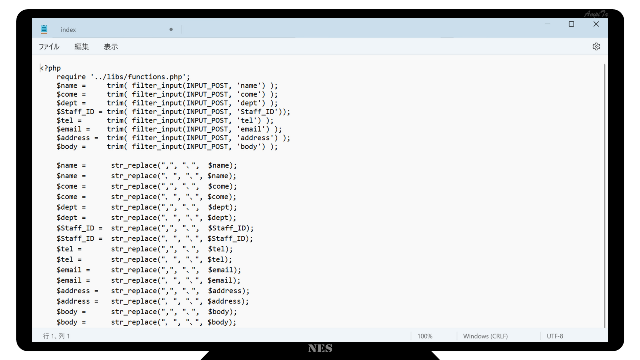Click the $dept = trim( filter_input line
This screenshot has height=360, width=640.
(167, 103)
